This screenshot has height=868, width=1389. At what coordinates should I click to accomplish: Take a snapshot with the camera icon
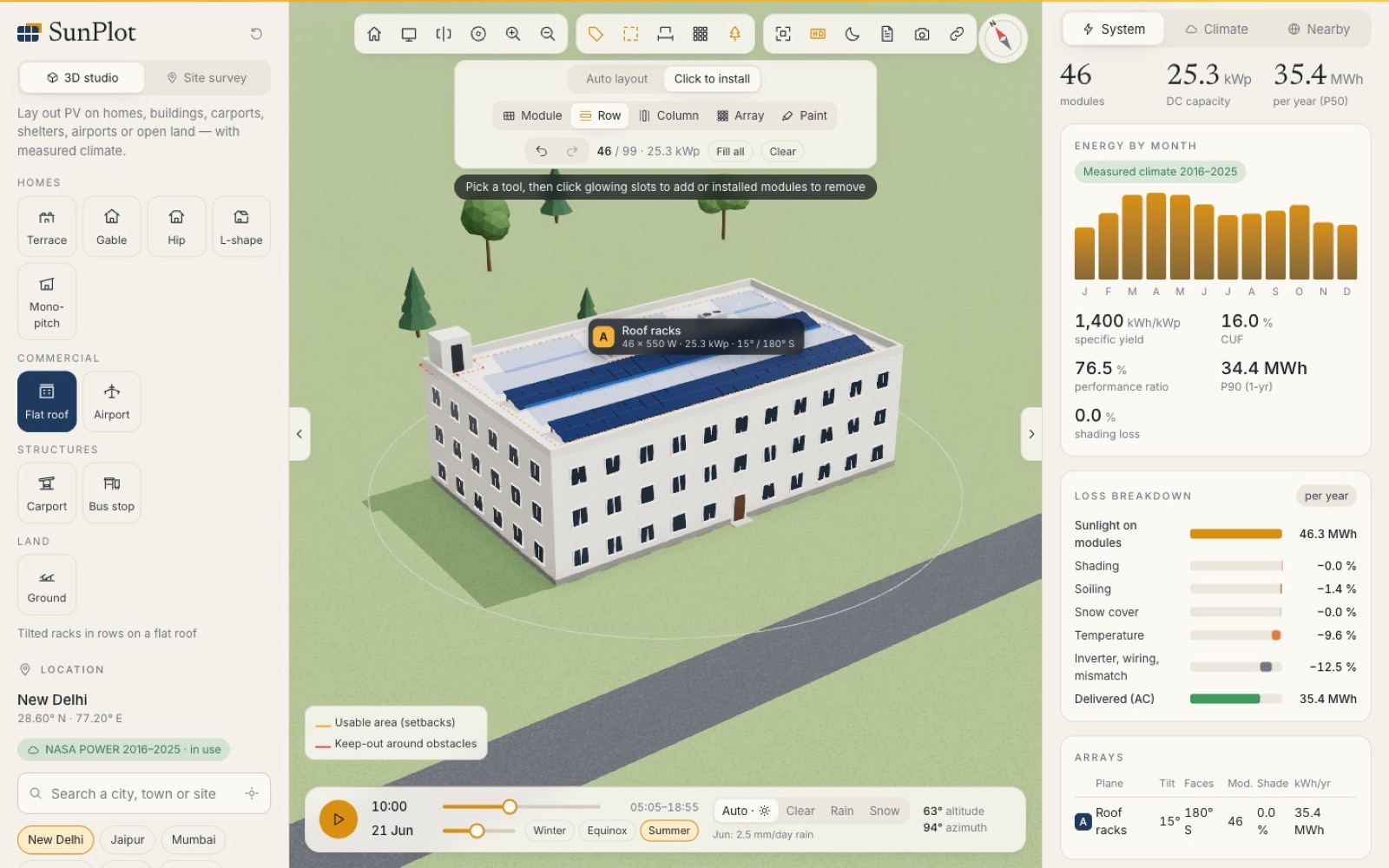922,34
